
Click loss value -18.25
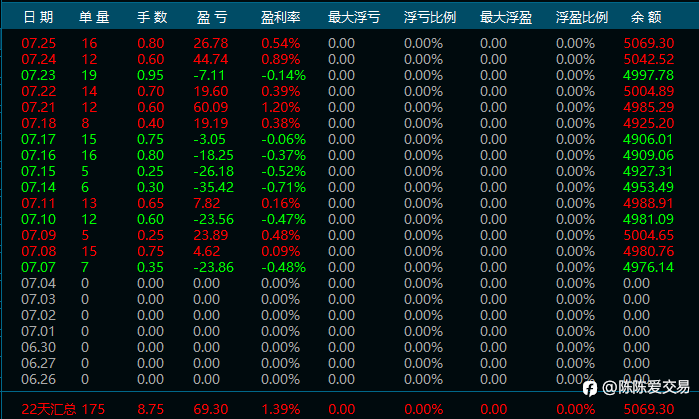click(x=214, y=156)
